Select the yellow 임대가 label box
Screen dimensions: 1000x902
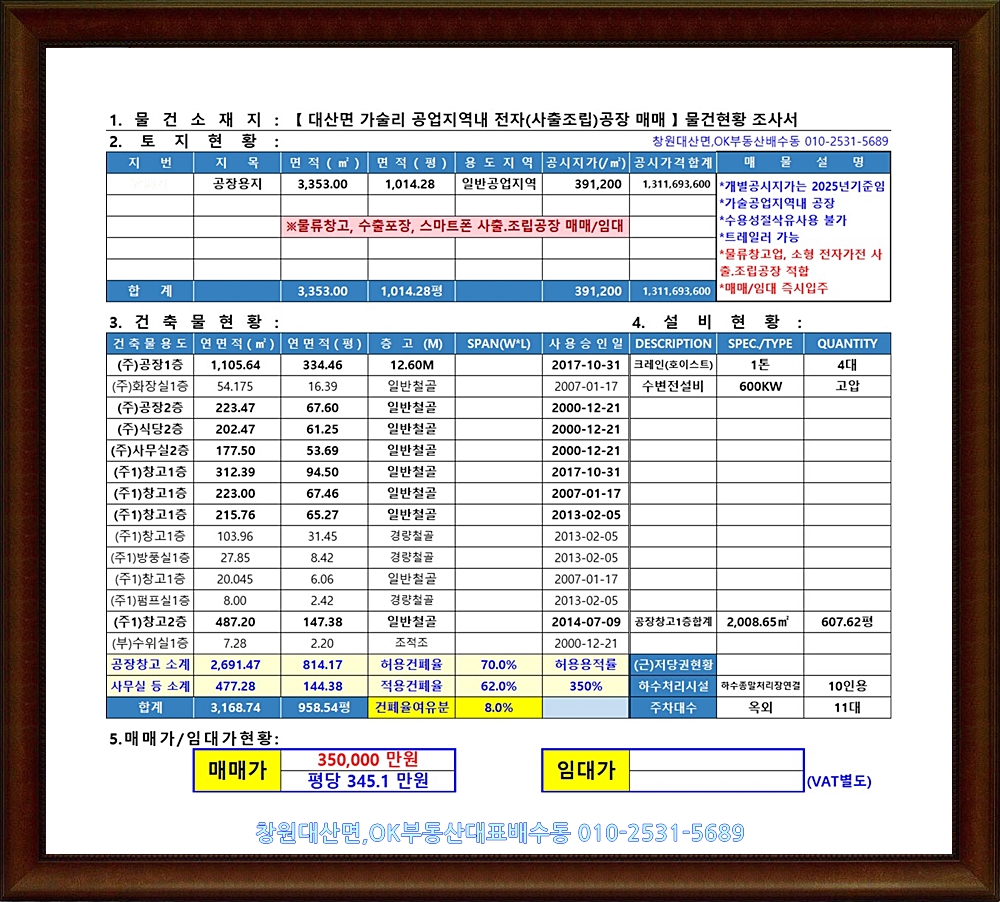click(585, 770)
